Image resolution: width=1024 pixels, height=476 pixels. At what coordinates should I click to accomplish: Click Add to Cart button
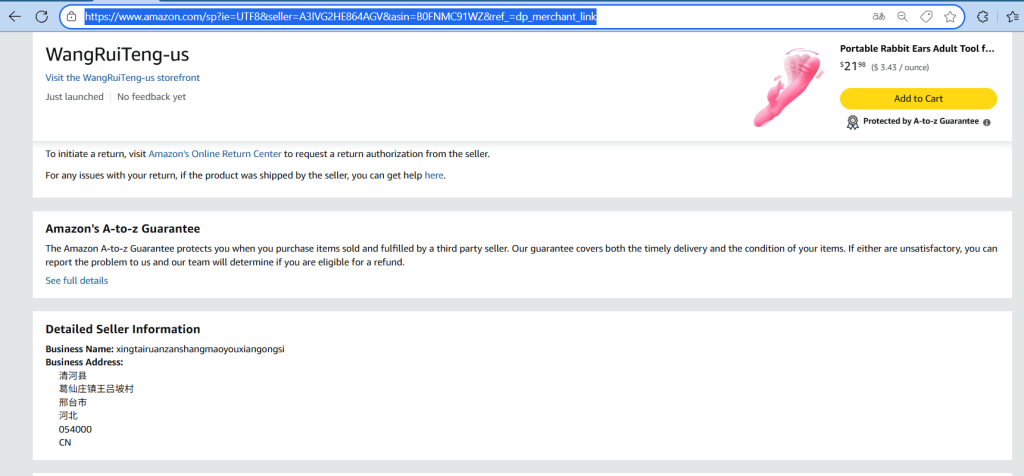pyautogui.click(x=918, y=98)
